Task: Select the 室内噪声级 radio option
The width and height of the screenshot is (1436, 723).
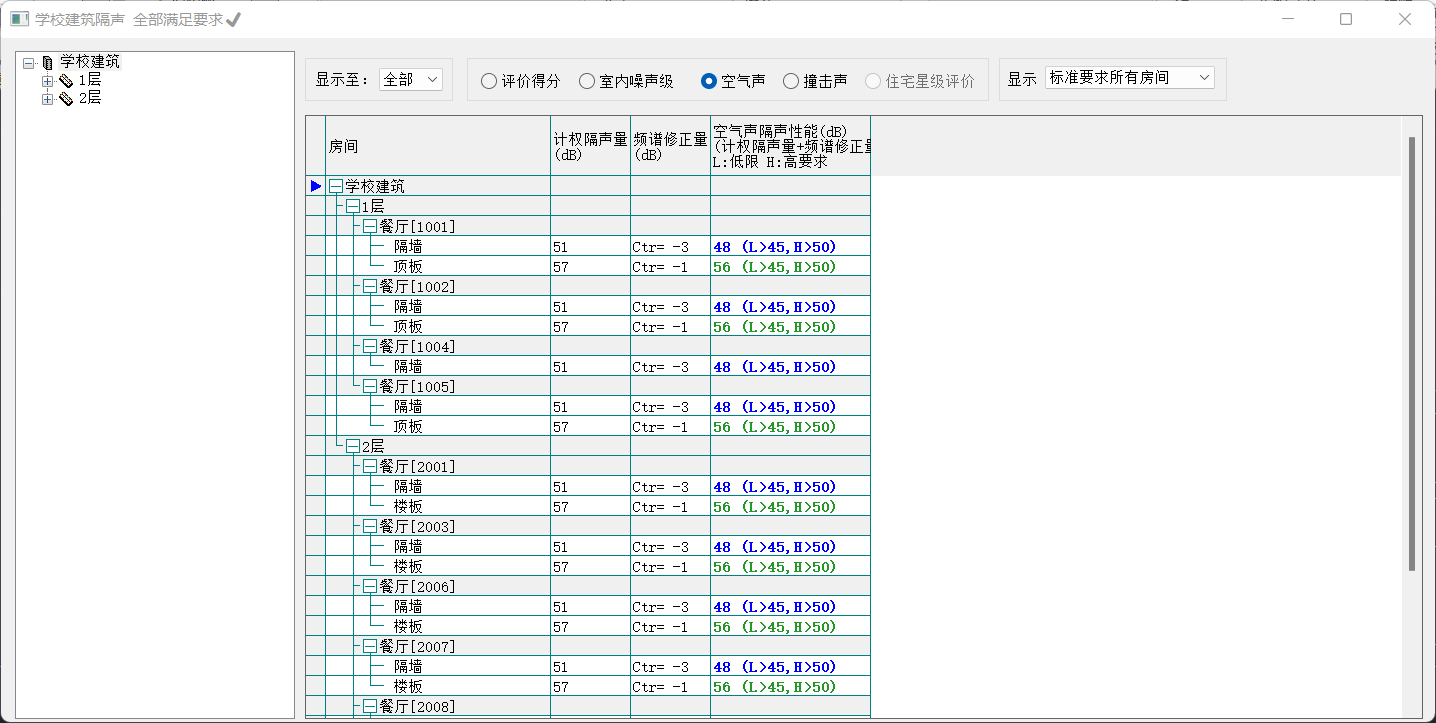Action: [587, 81]
